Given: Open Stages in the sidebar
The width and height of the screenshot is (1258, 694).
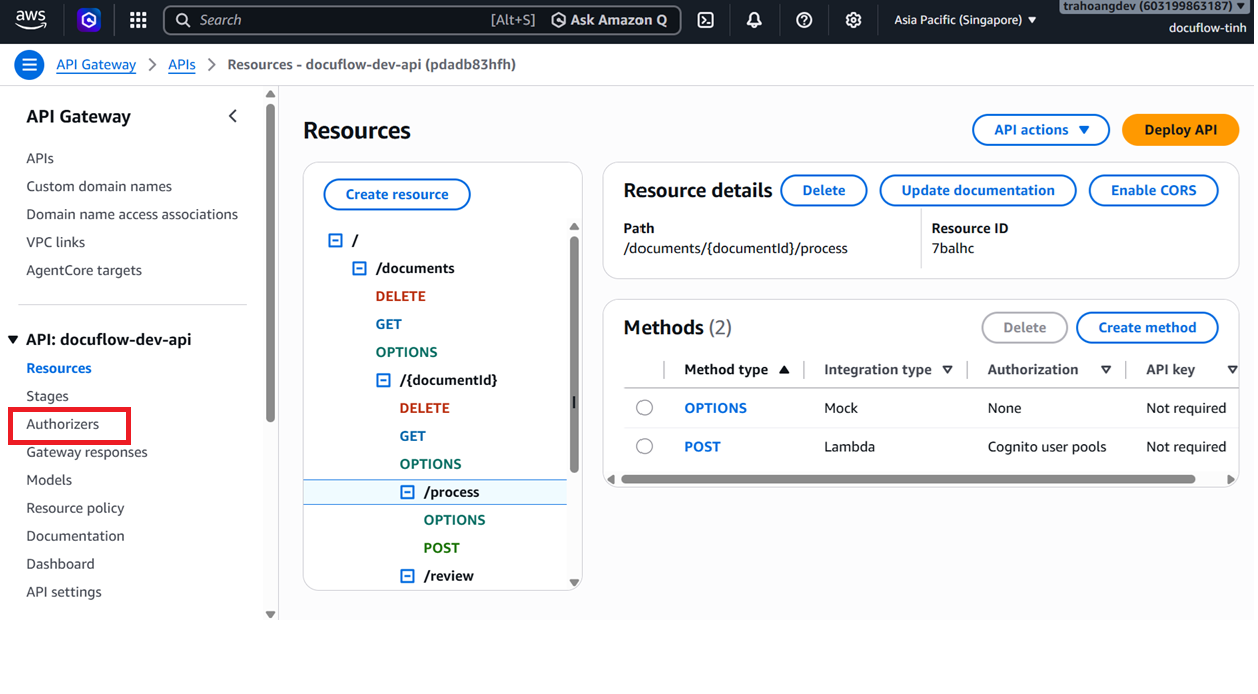Looking at the screenshot, I should pyautogui.click(x=48, y=396).
